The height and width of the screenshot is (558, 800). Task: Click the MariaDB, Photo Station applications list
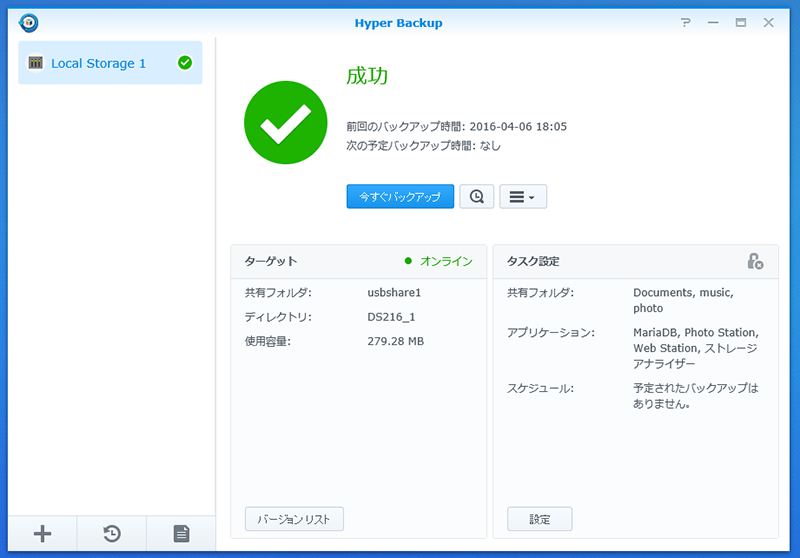[x=696, y=348]
